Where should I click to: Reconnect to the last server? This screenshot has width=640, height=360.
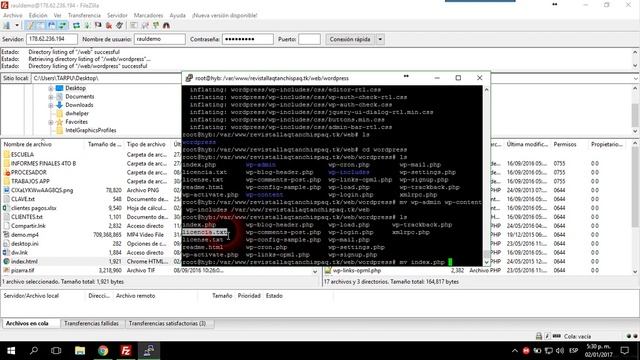pyautogui.click(x=120, y=25)
